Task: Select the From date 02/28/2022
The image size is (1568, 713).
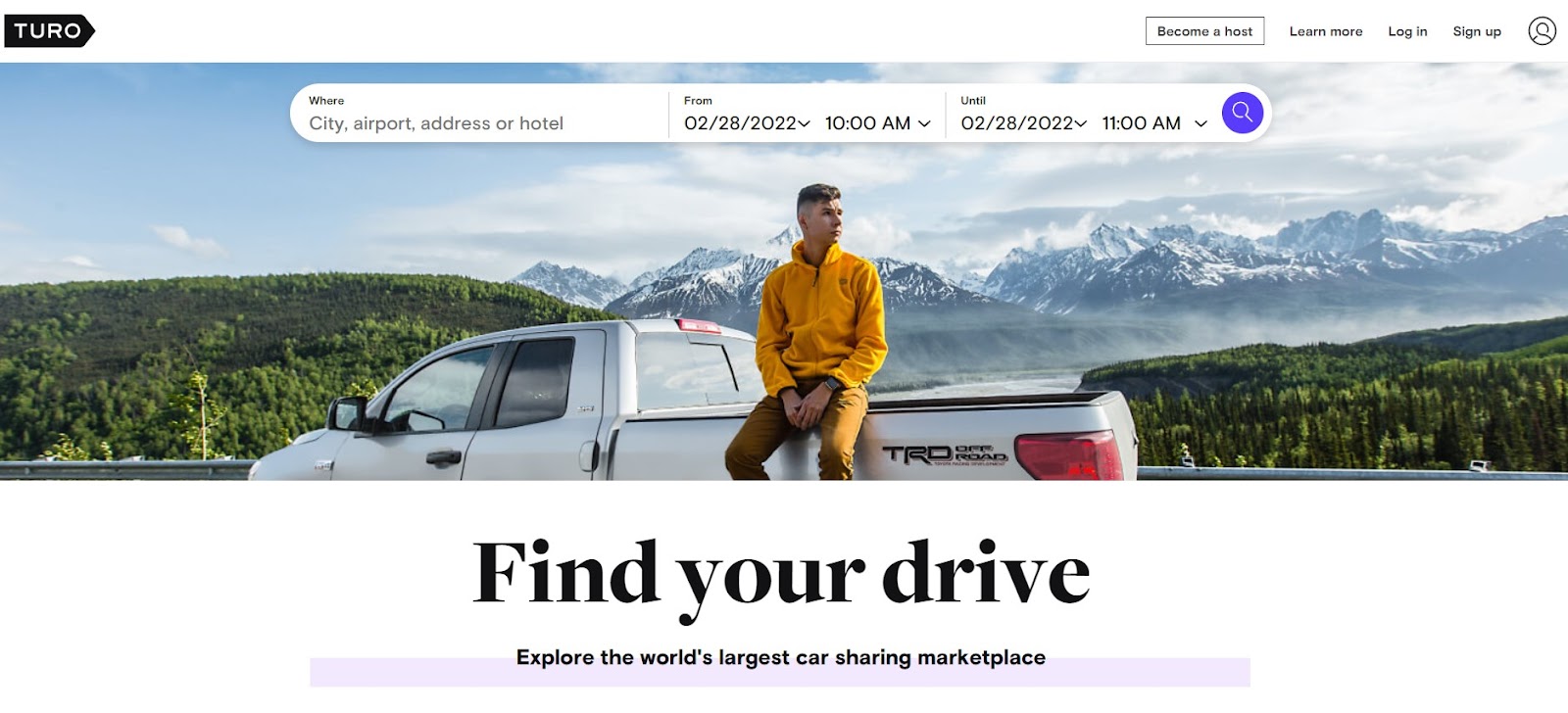Action: coord(740,123)
